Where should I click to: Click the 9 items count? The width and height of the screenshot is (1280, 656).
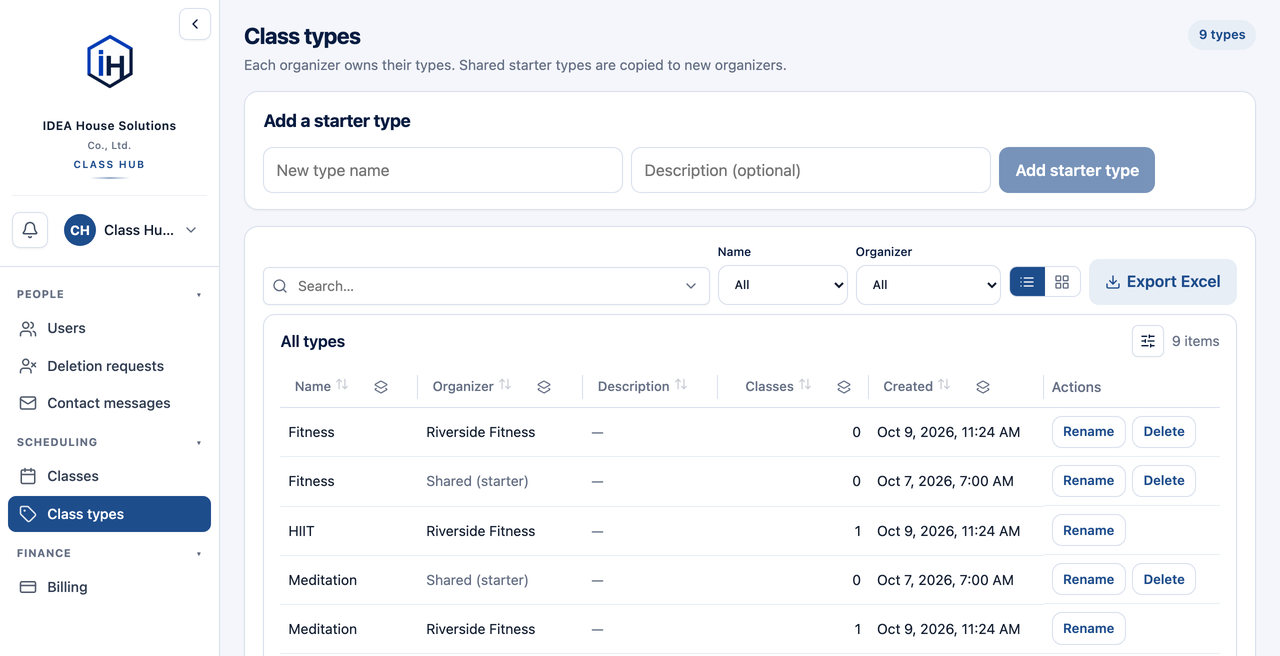[1196, 341]
